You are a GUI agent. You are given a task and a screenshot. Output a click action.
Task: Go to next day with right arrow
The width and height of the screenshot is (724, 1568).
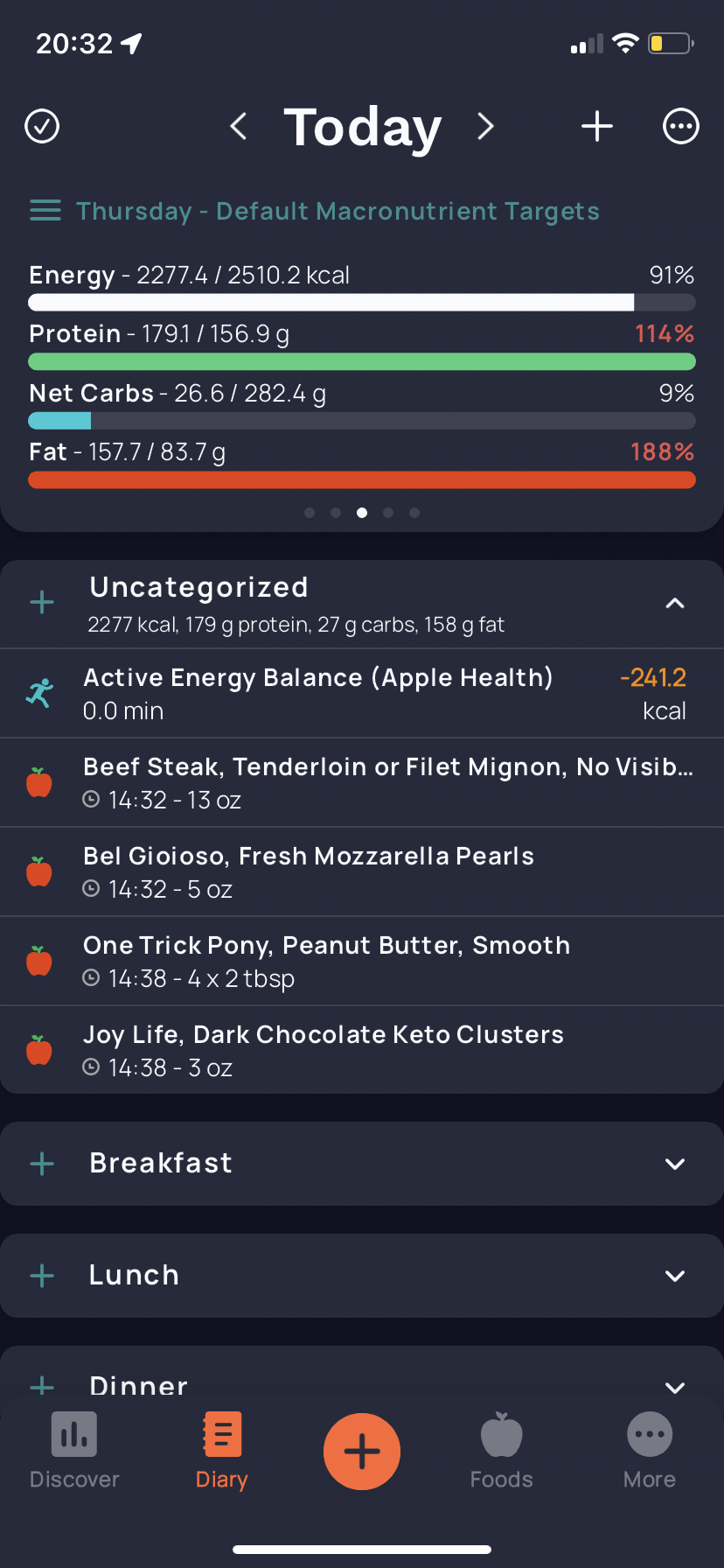coord(485,126)
